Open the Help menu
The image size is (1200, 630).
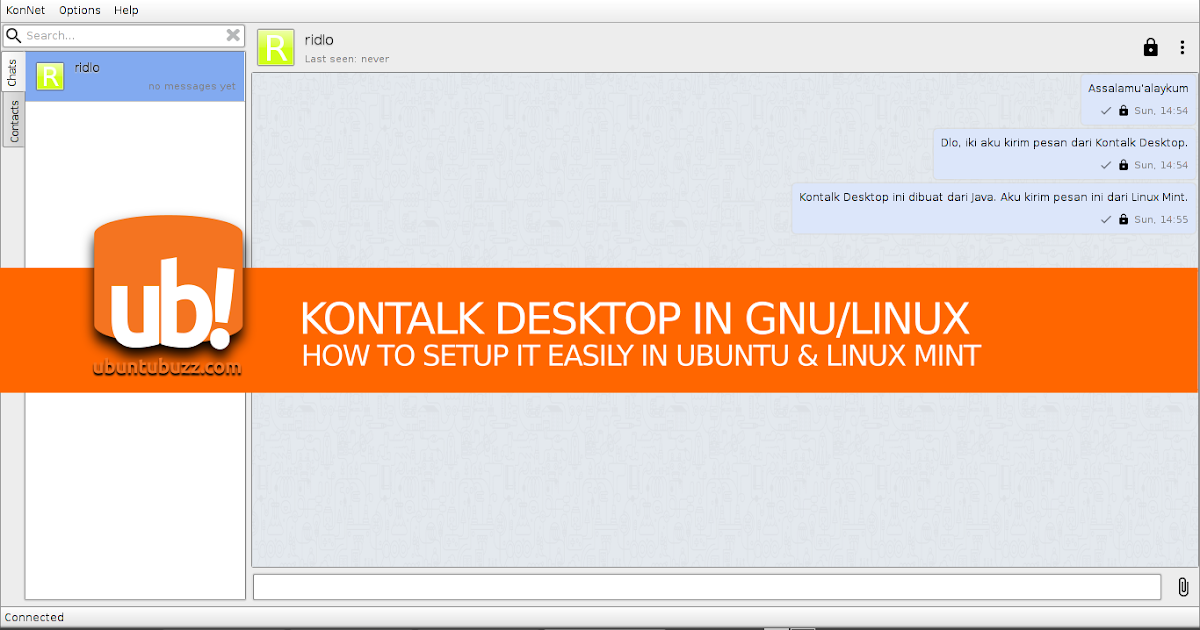(126, 10)
